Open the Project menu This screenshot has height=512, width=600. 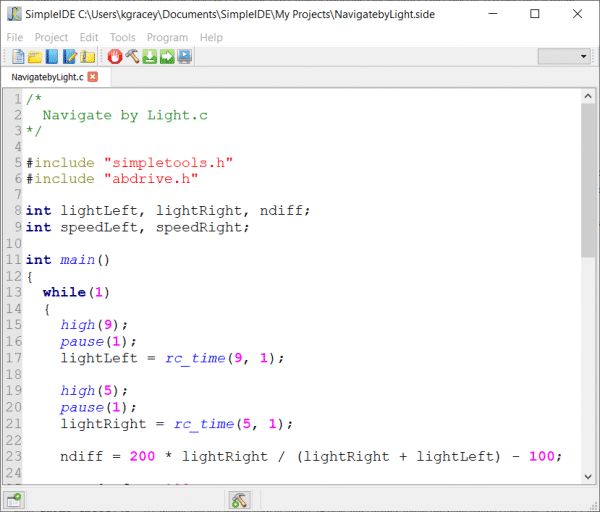[x=51, y=37]
